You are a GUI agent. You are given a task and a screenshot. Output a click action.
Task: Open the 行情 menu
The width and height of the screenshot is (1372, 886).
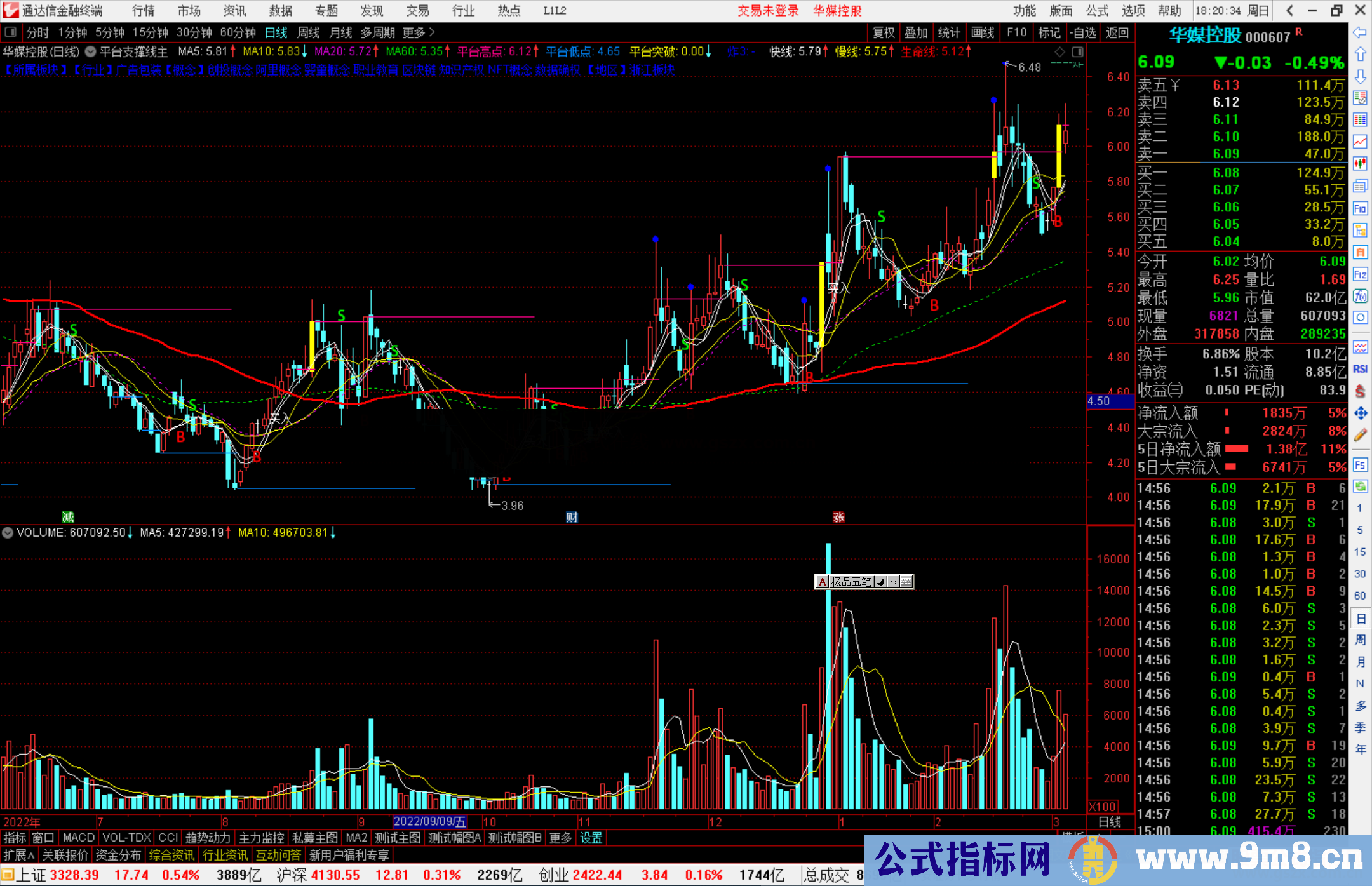pyautogui.click(x=143, y=11)
